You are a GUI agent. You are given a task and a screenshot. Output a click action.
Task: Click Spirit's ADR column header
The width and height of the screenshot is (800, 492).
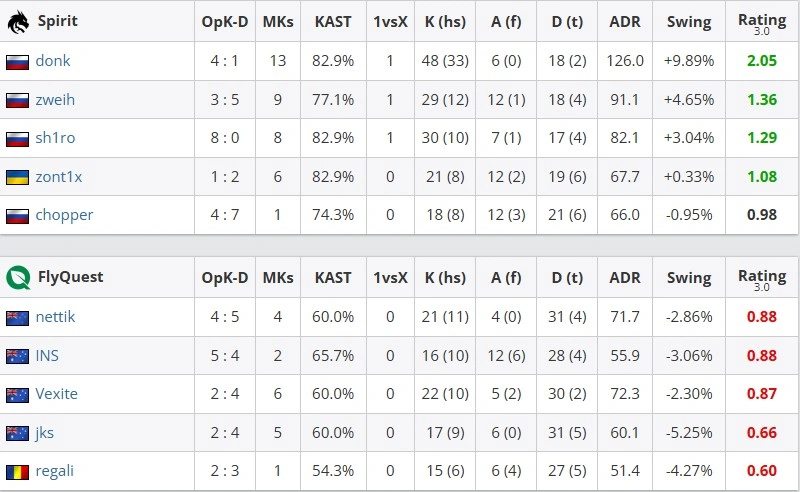click(625, 22)
